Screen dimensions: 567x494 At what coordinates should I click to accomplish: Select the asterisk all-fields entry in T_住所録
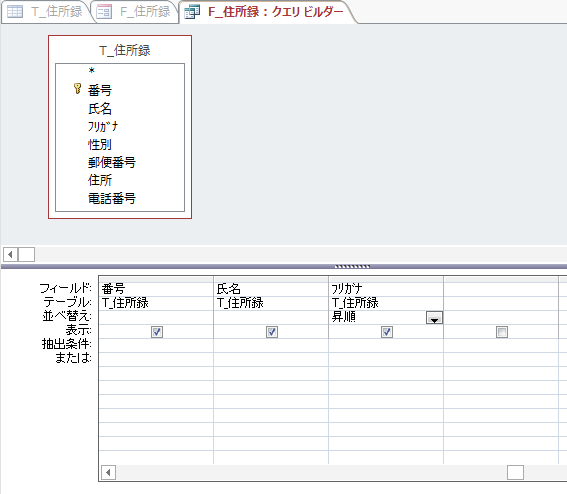(91, 71)
